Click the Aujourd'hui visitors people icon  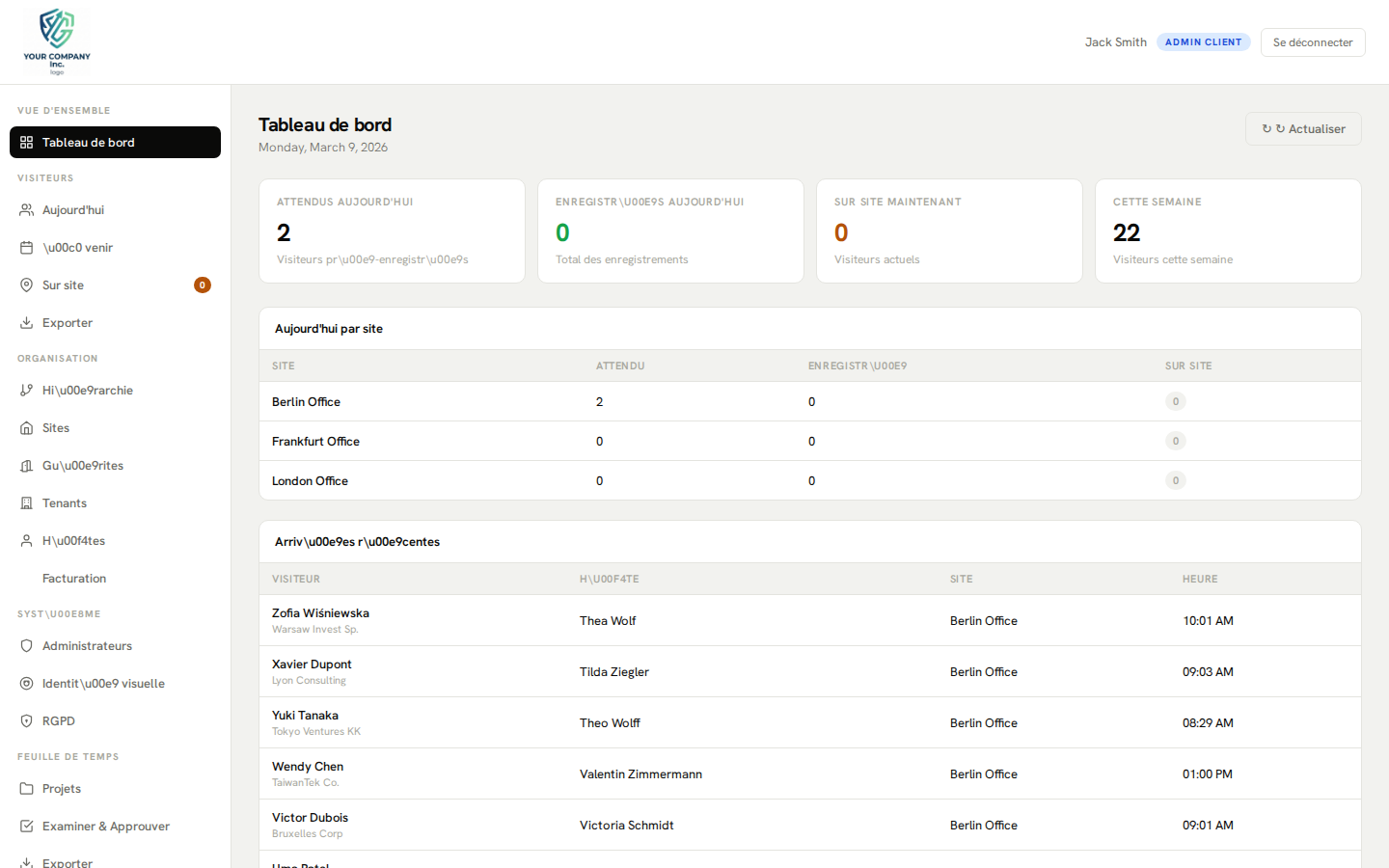[27, 210]
